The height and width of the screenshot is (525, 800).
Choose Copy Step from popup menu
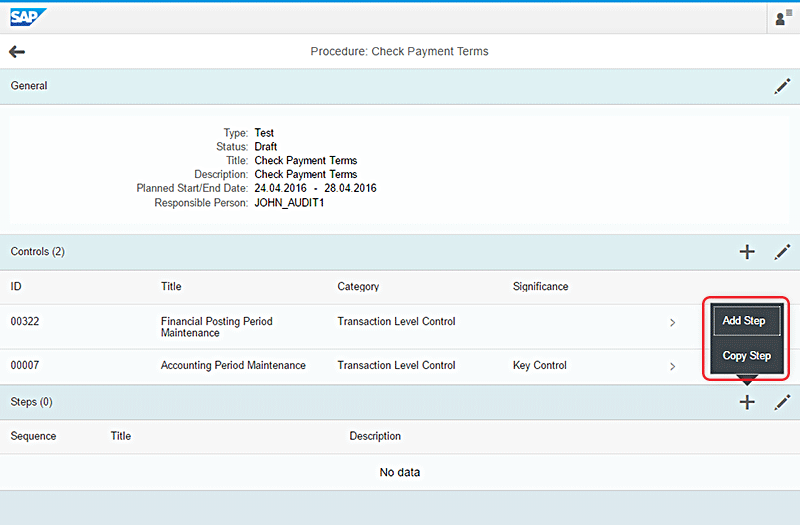coord(746,356)
